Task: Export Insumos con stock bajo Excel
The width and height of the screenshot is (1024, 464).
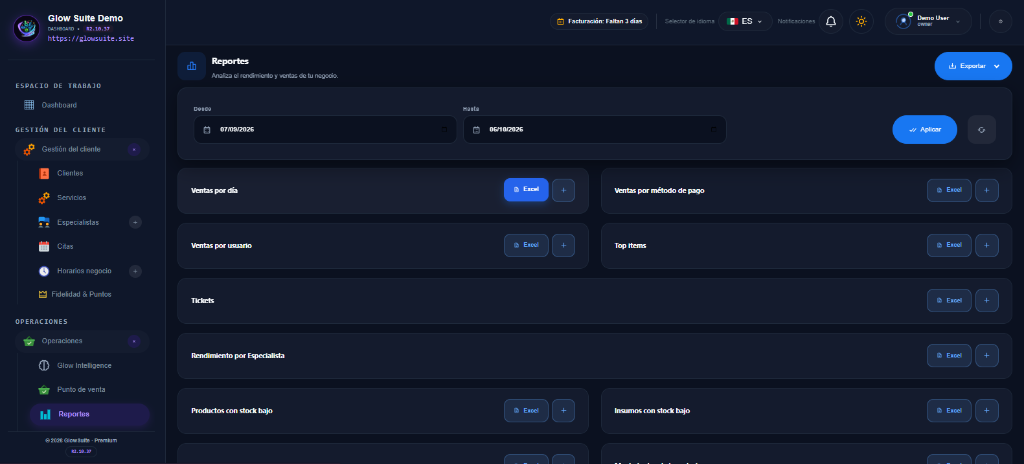Action: pyautogui.click(x=950, y=410)
